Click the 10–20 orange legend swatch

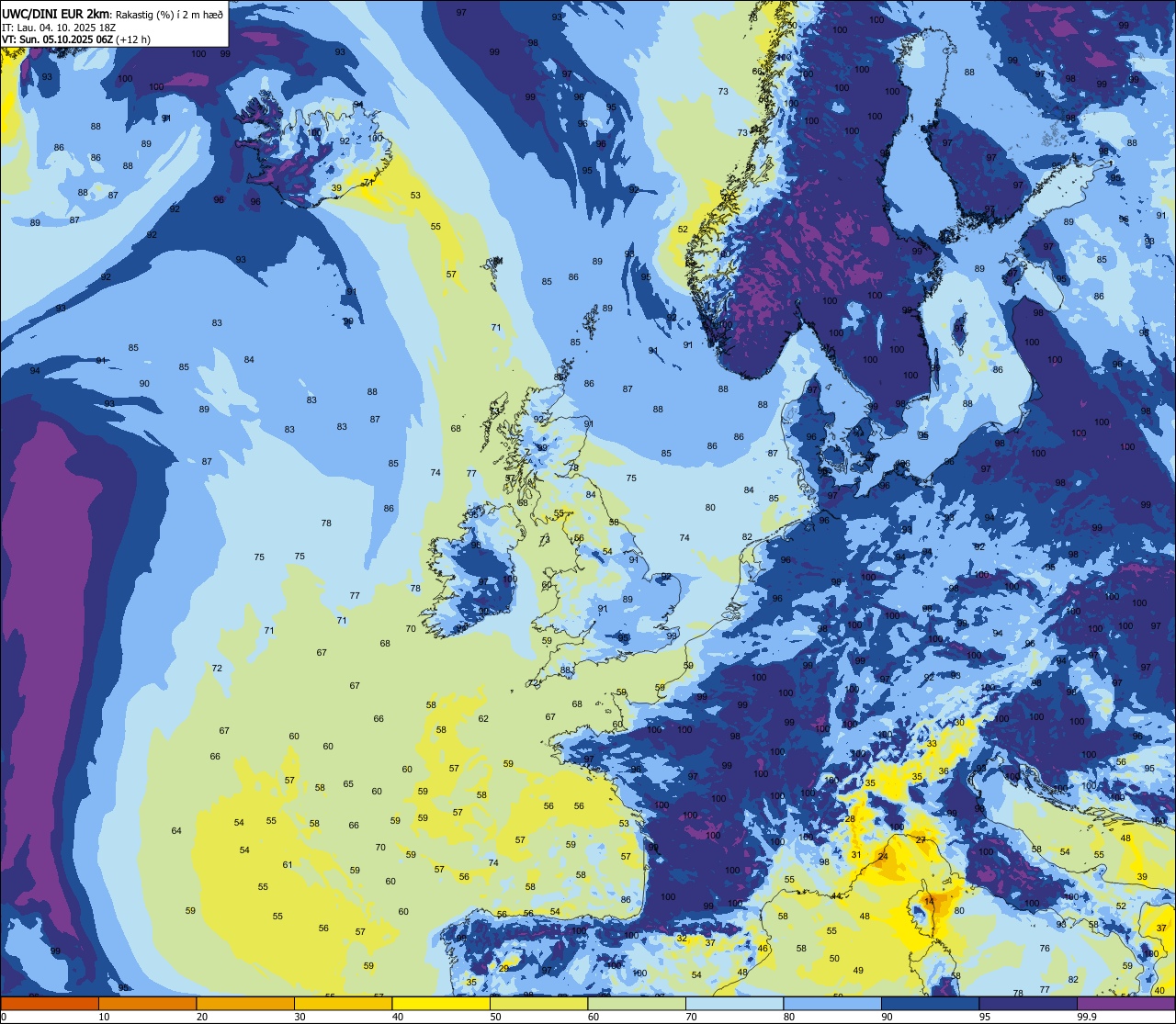pyautogui.click(x=147, y=1003)
